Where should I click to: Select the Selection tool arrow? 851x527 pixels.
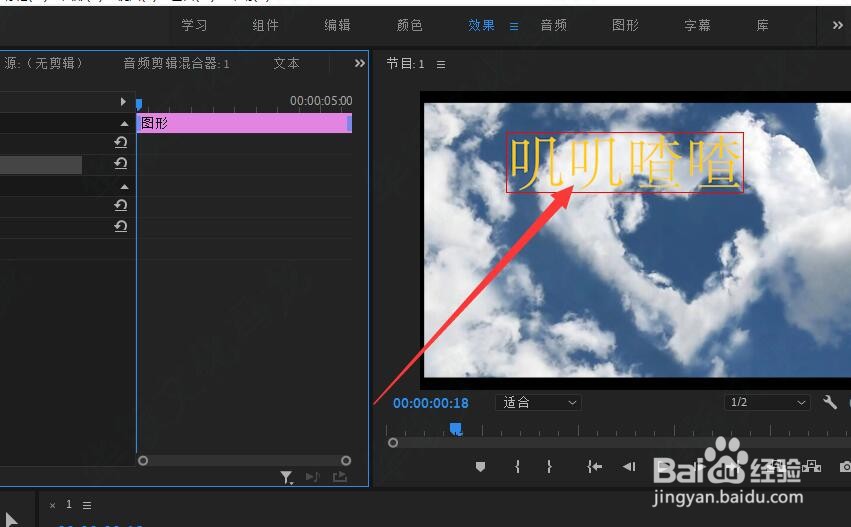point(11,520)
